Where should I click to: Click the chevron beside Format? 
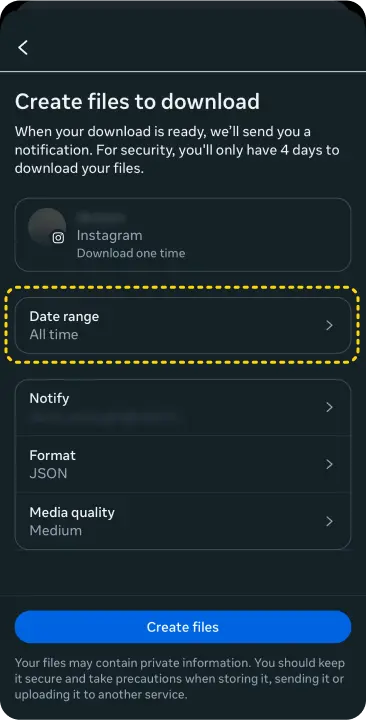point(329,464)
